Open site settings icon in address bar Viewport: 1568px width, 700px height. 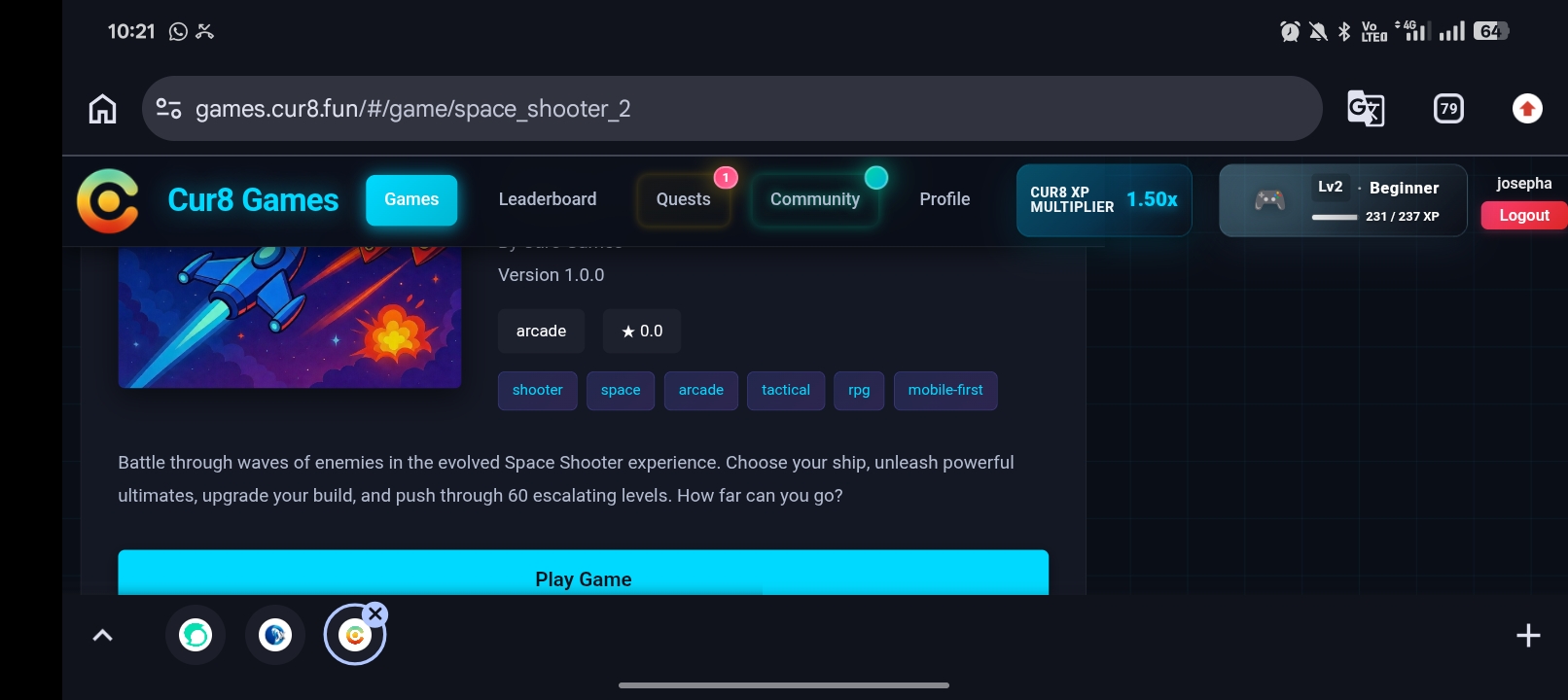click(168, 109)
